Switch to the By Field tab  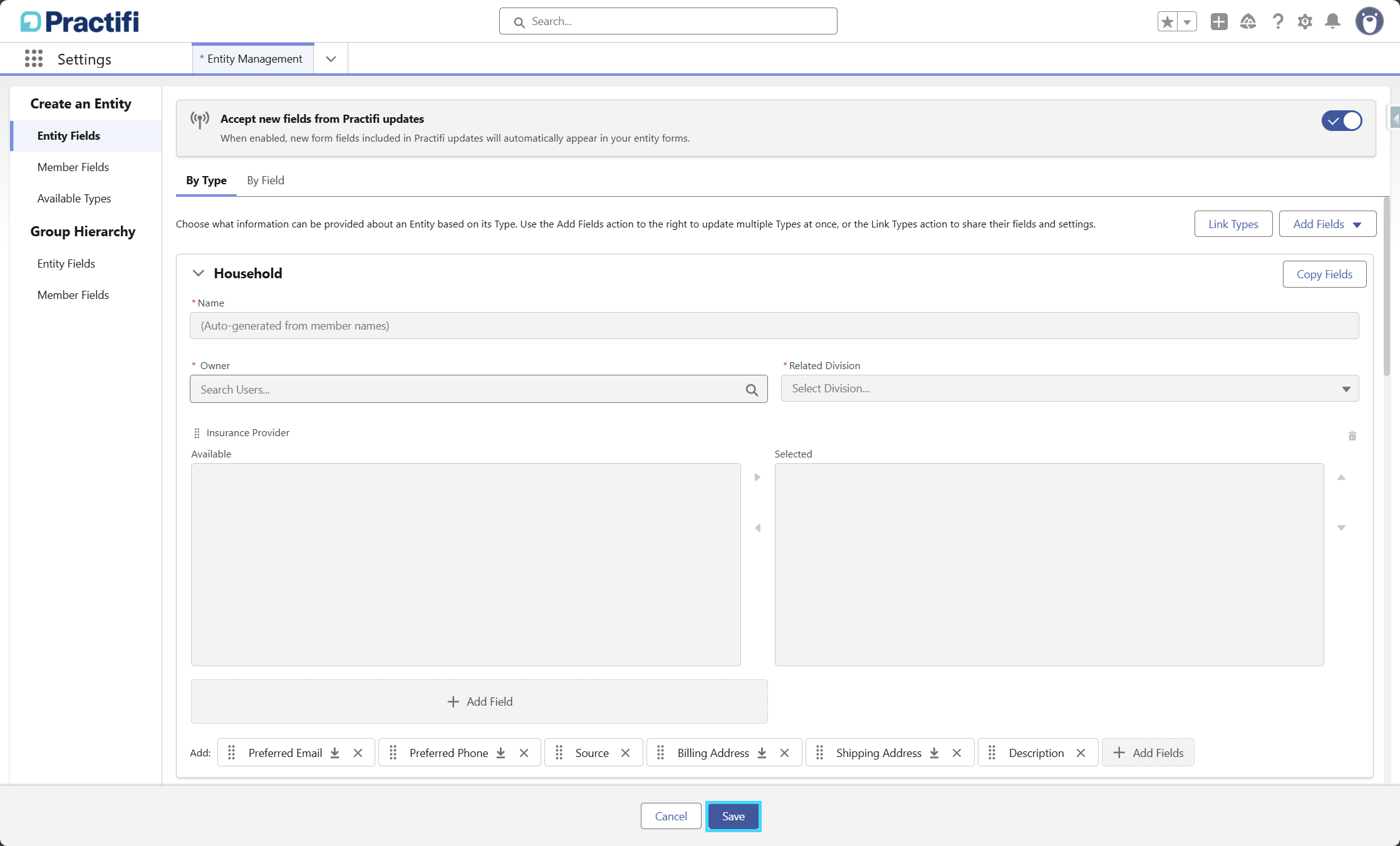point(266,180)
